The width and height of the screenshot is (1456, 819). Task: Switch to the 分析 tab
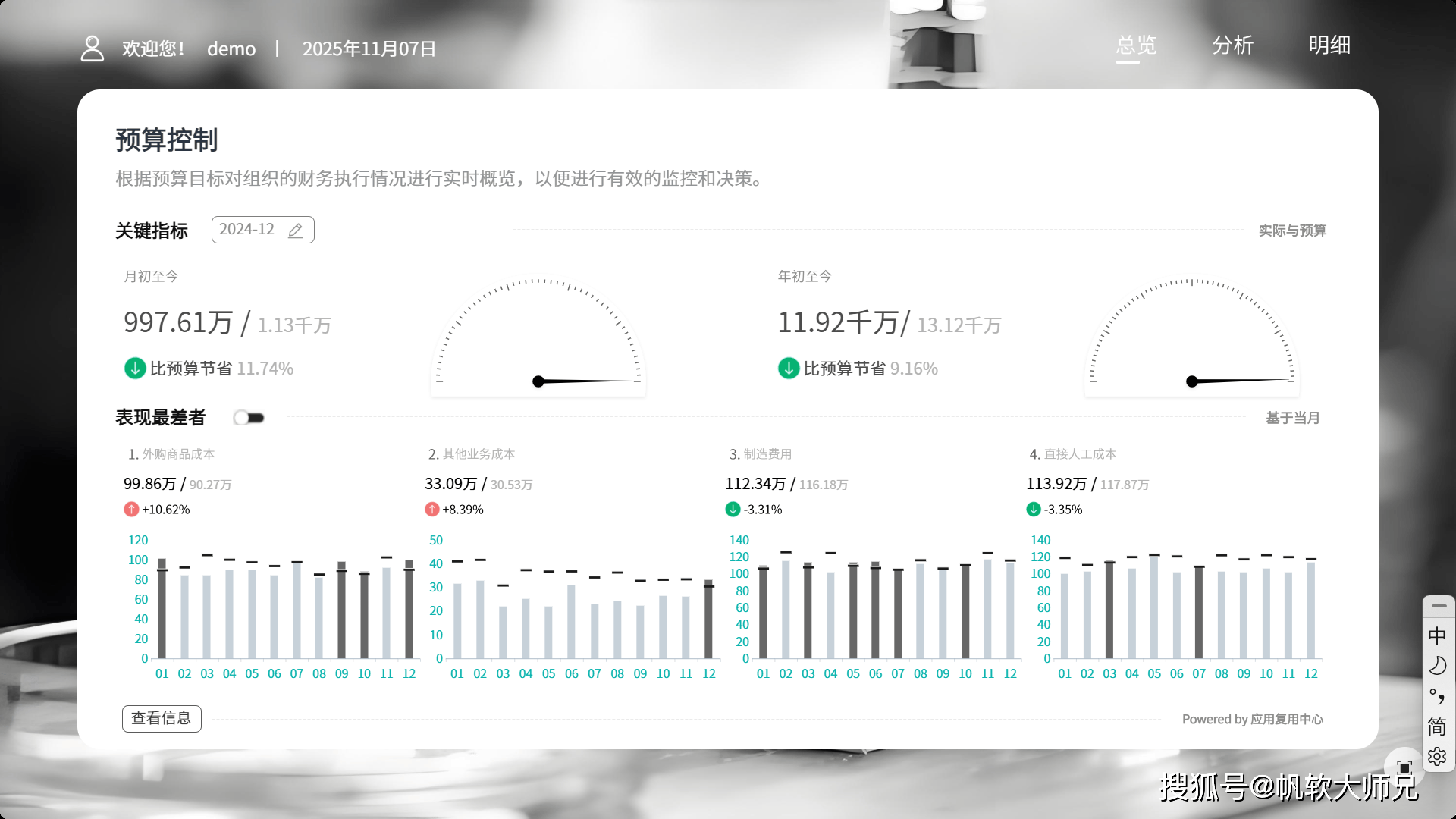click(1232, 46)
